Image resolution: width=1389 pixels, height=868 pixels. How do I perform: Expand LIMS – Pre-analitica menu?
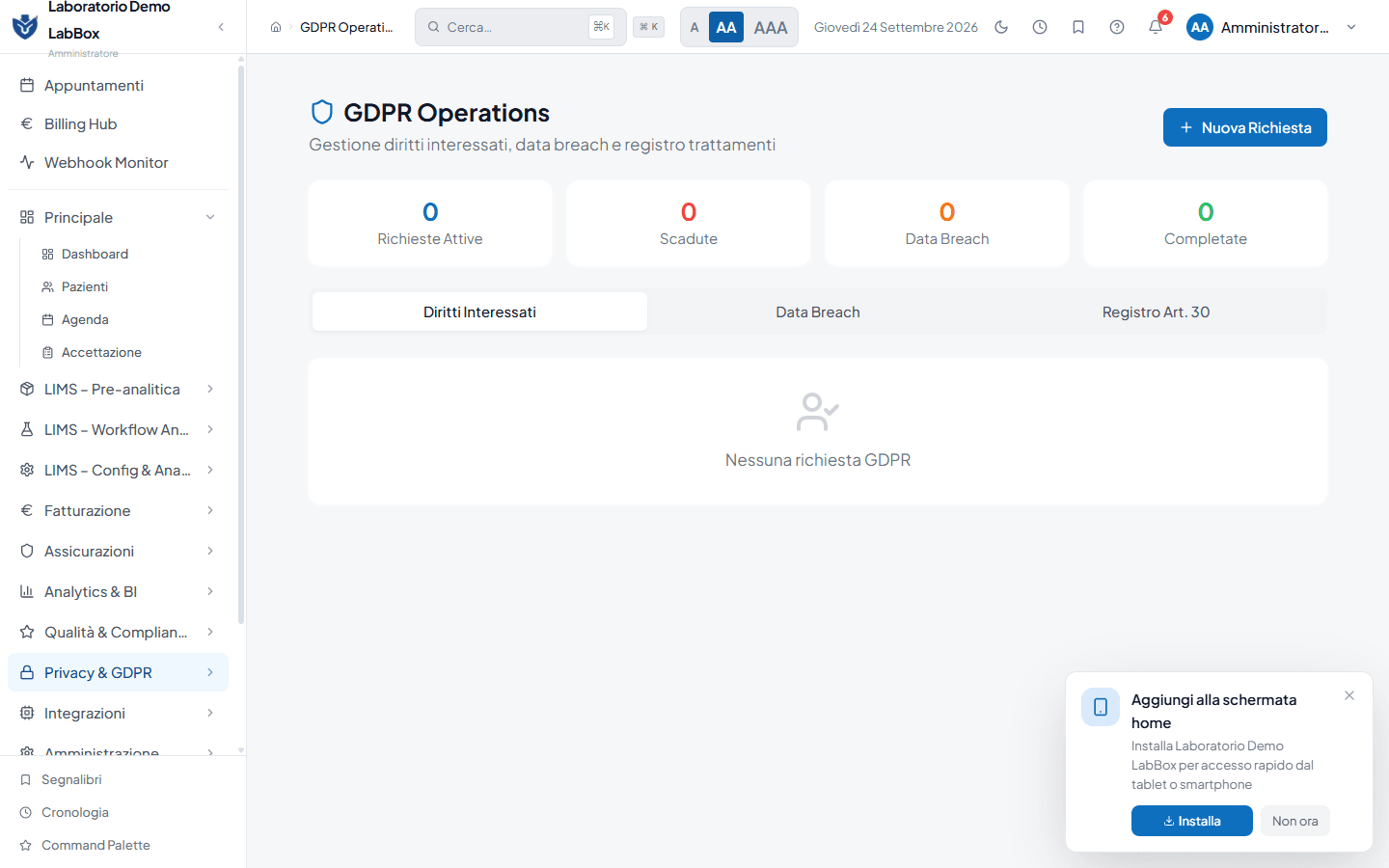click(x=118, y=389)
